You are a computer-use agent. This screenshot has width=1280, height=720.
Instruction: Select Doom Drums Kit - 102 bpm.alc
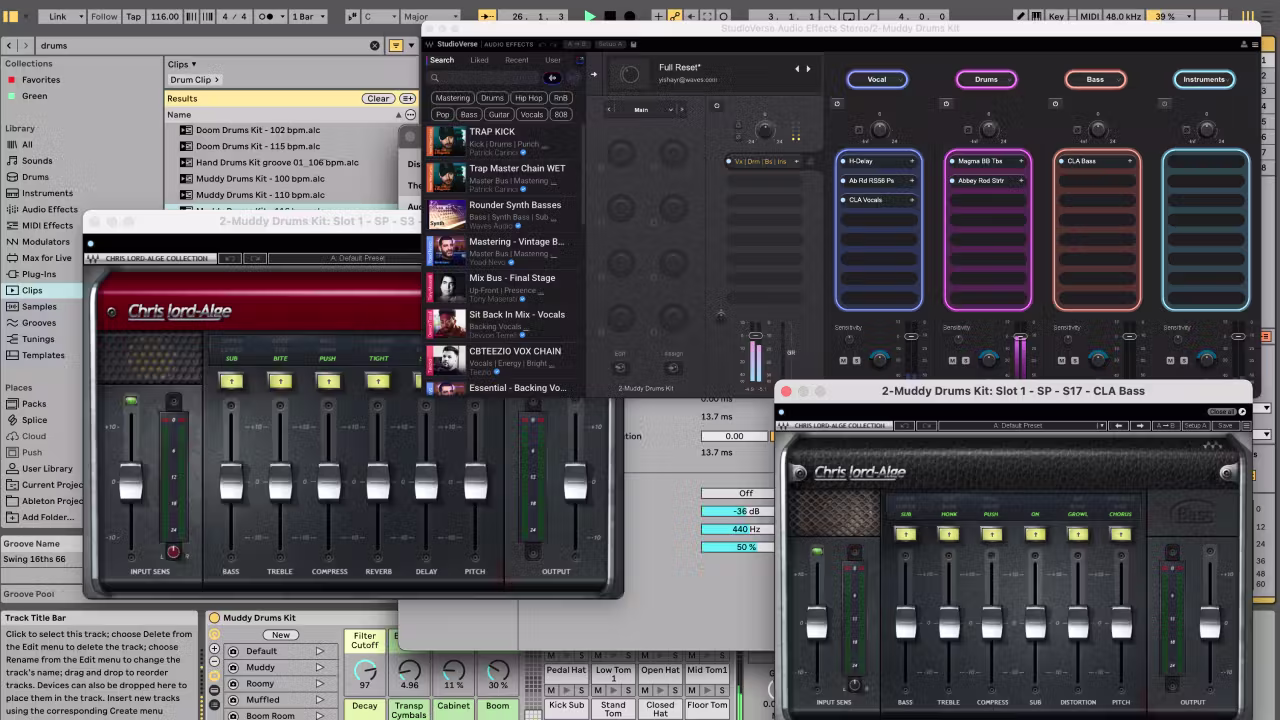[258, 130]
